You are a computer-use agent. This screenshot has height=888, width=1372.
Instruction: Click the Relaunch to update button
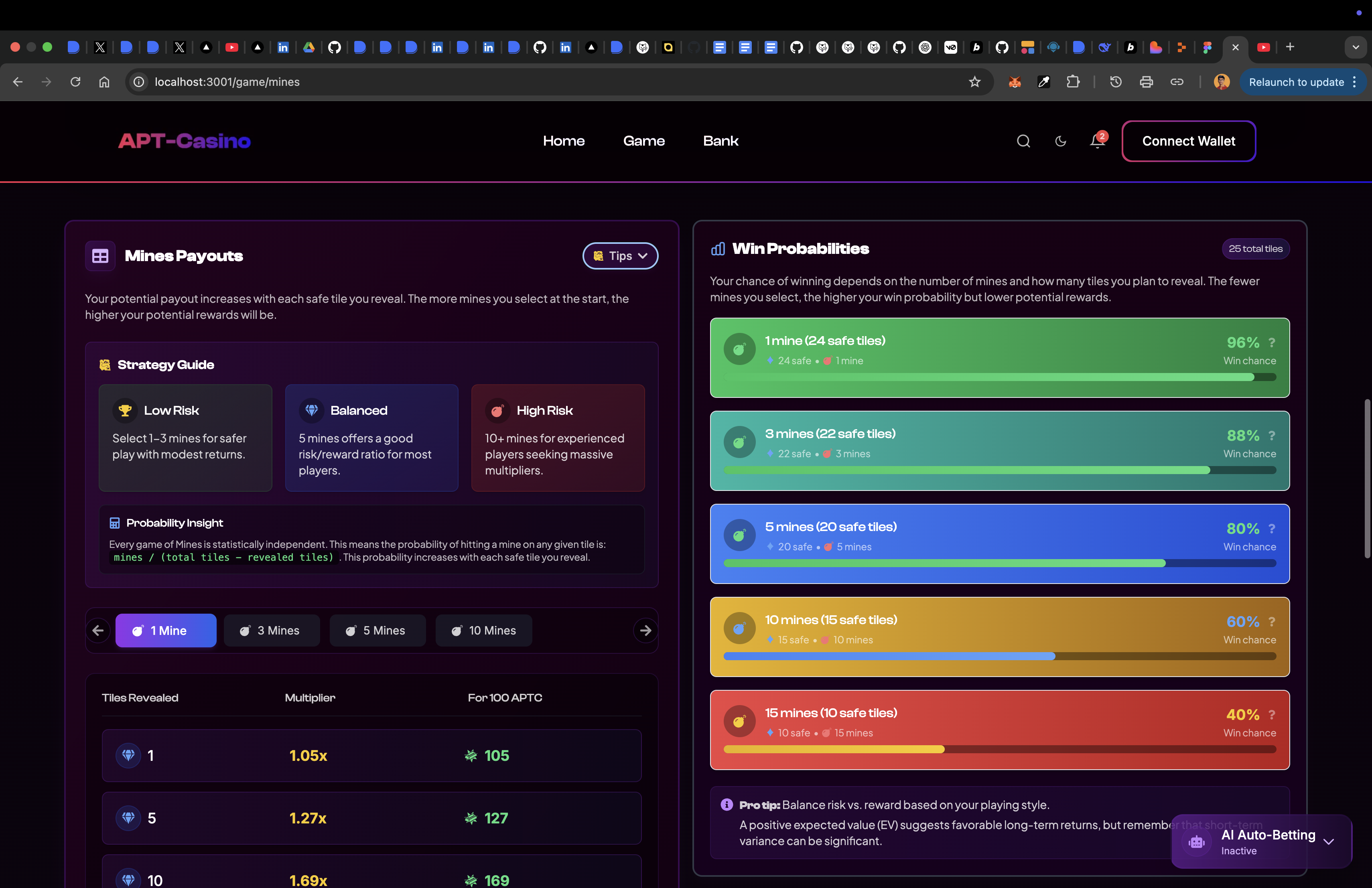(1296, 82)
